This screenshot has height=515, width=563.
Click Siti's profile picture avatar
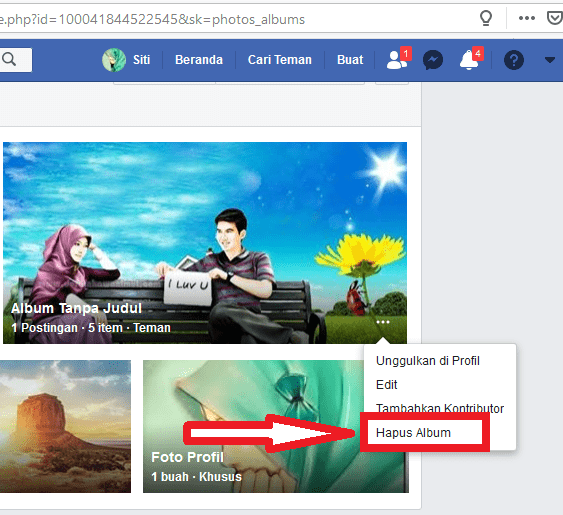point(114,60)
